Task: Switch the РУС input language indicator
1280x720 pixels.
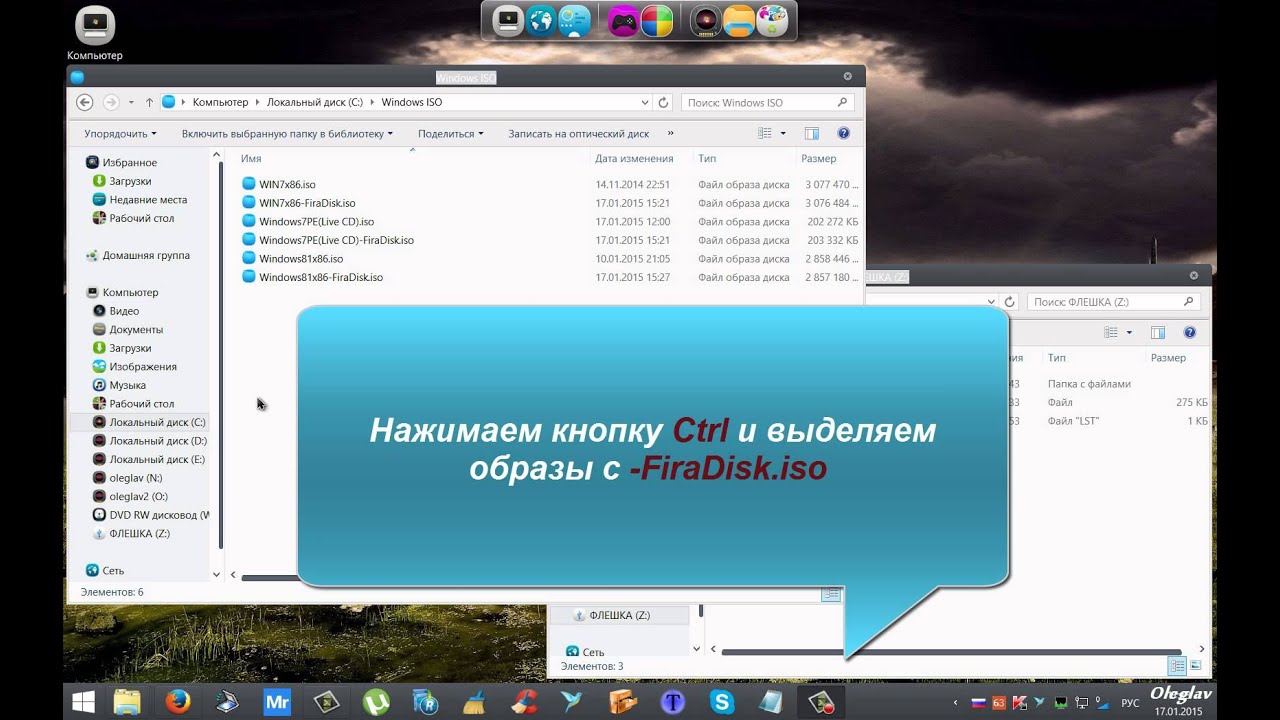Action: click(x=1130, y=703)
